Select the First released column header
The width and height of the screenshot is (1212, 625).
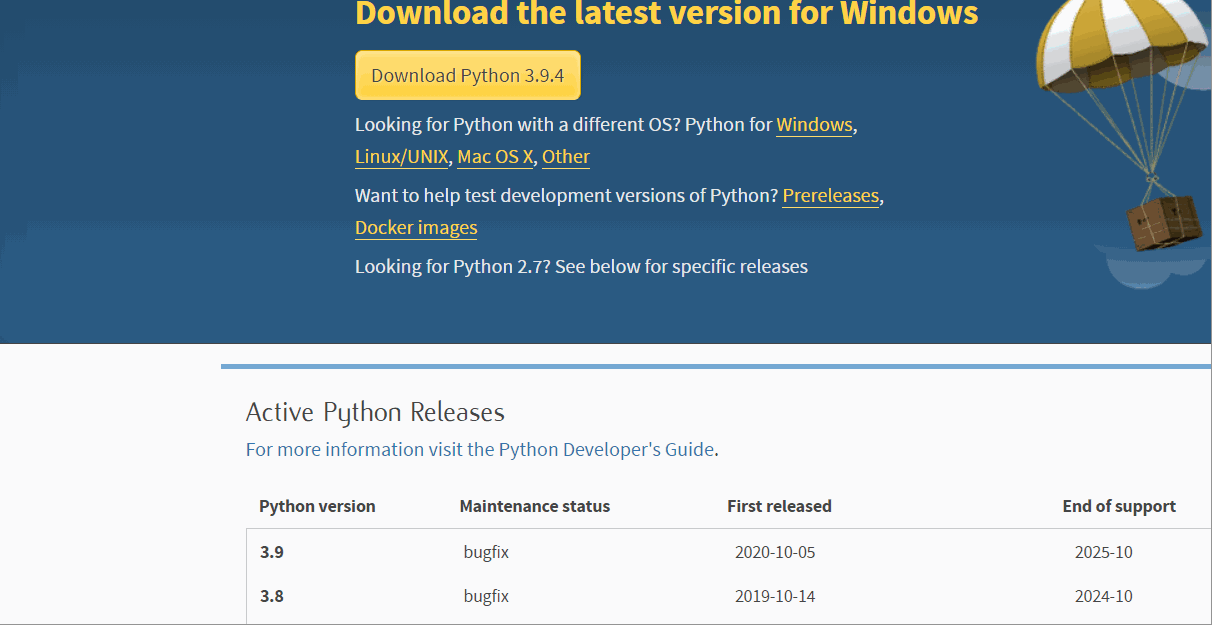coord(779,506)
